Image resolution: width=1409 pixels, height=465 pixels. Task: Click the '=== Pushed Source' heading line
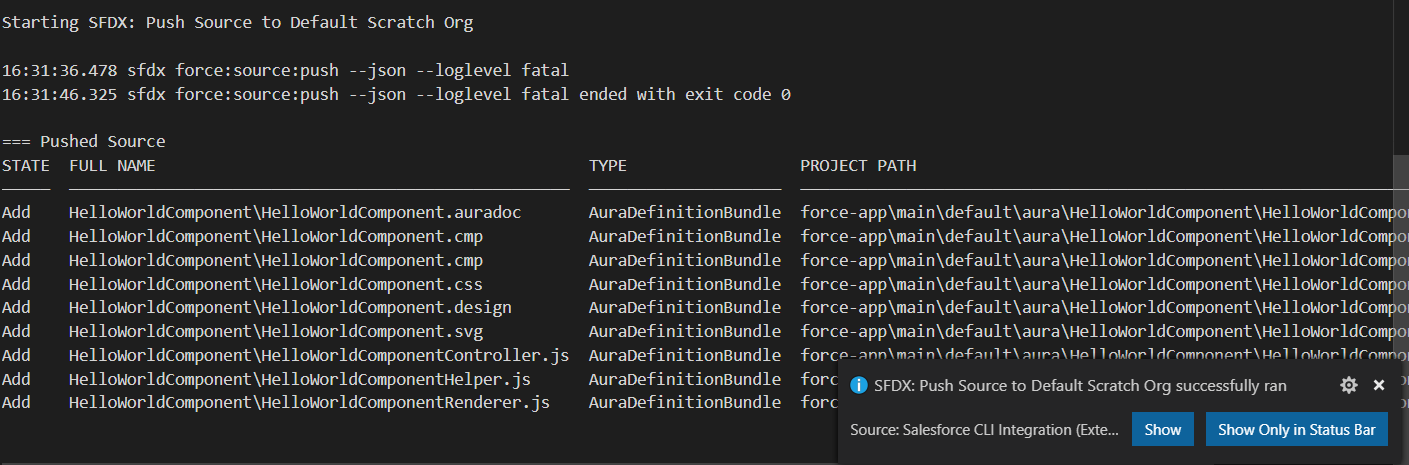click(x=83, y=142)
